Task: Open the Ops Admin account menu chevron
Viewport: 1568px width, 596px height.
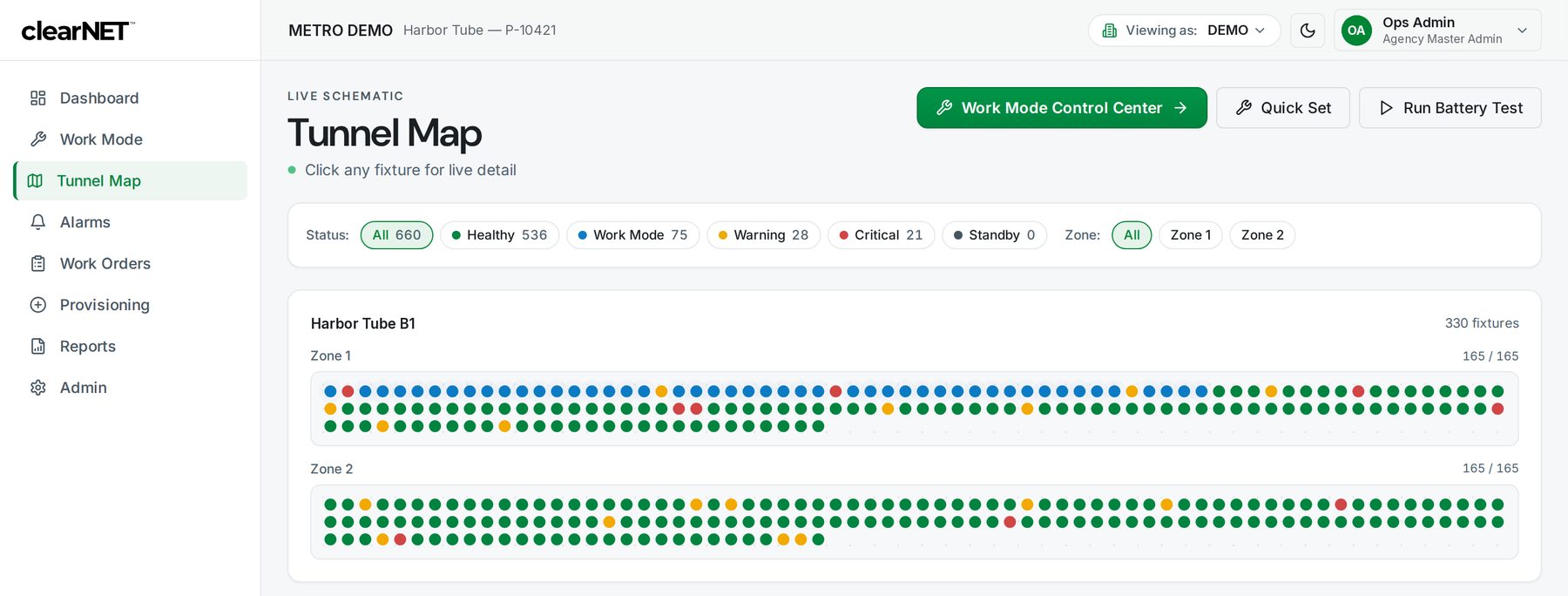Action: click(x=1522, y=30)
